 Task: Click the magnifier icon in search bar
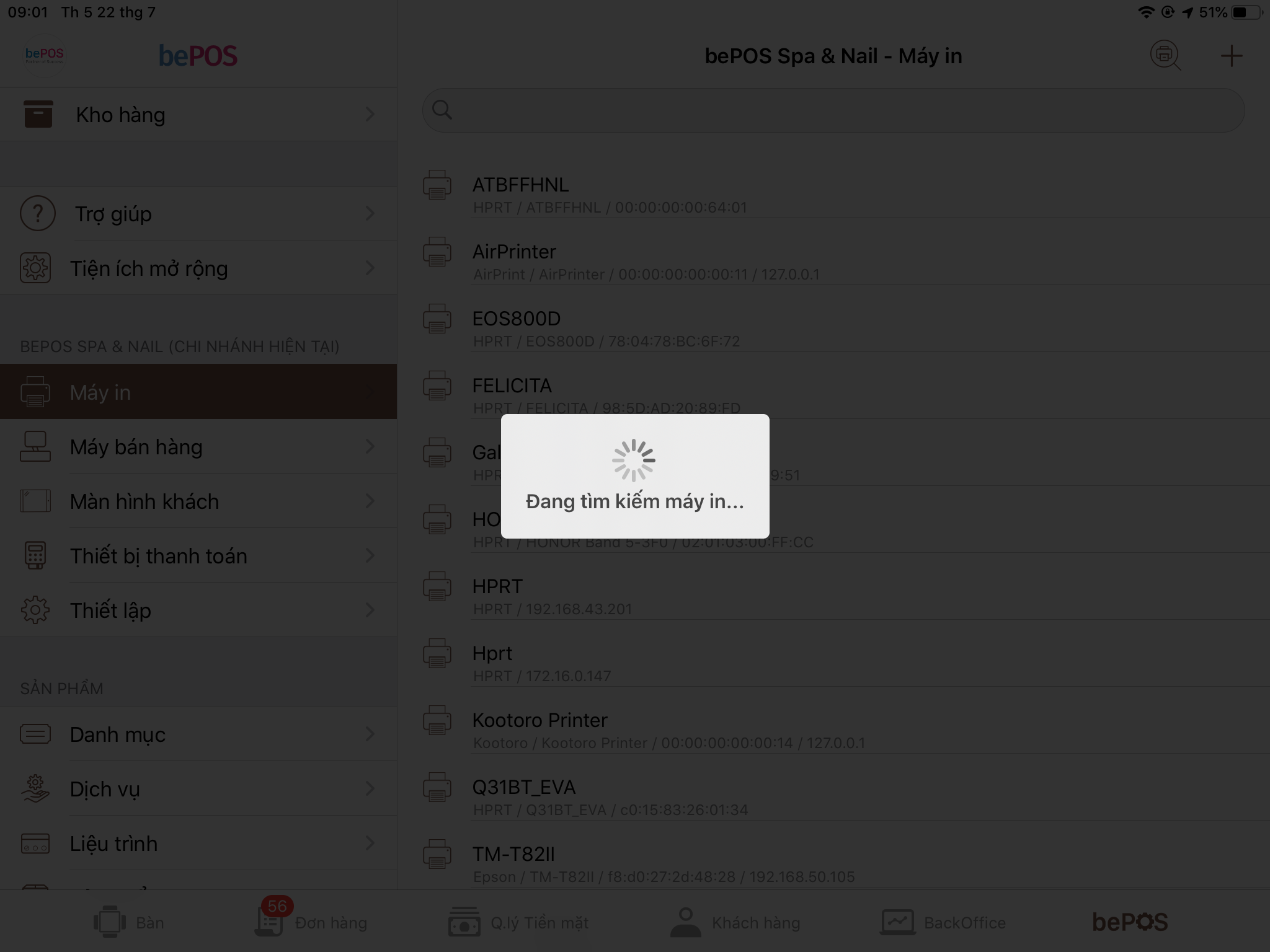tap(442, 110)
